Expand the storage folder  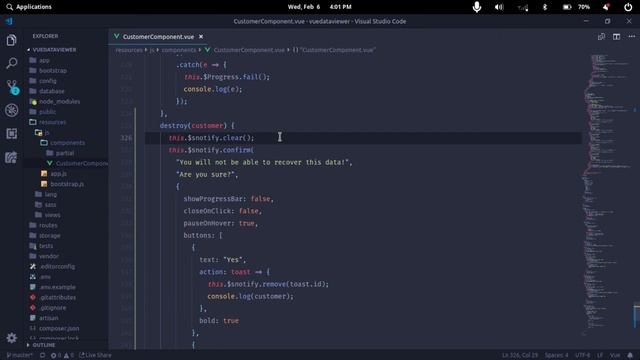click(49, 236)
